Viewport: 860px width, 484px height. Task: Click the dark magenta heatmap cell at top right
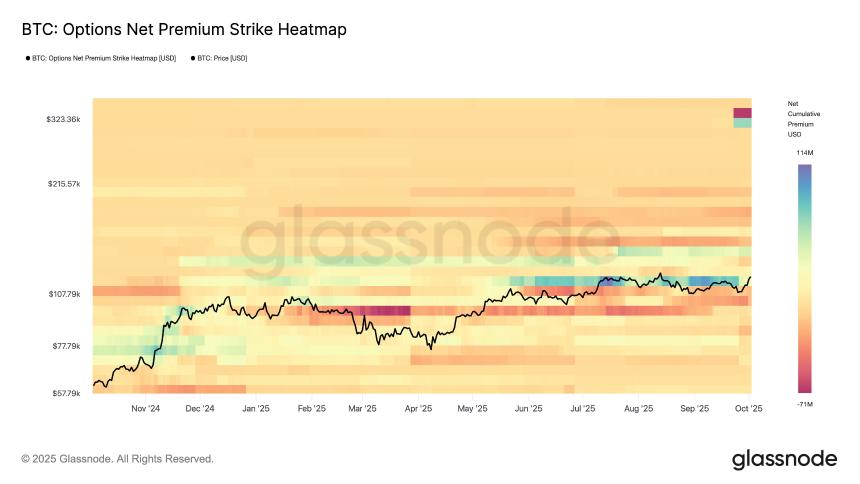(x=742, y=113)
